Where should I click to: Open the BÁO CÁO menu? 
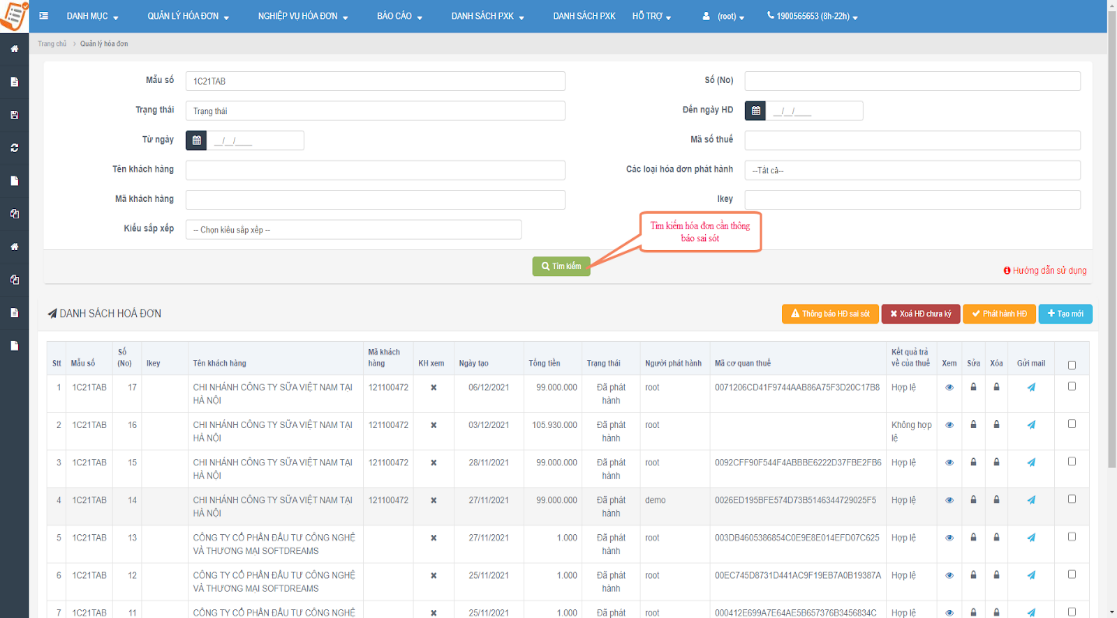click(x=399, y=17)
